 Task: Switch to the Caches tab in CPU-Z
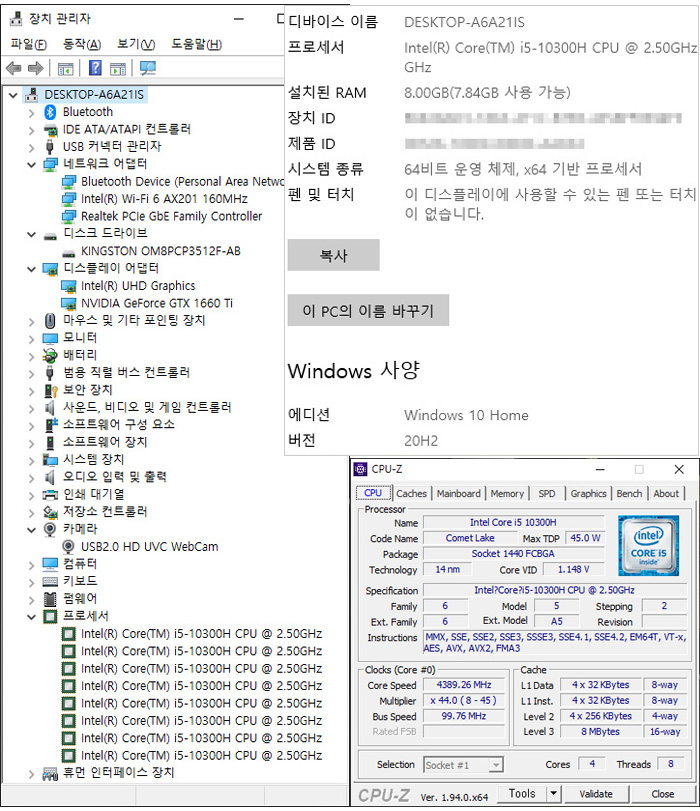pos(412,493)
